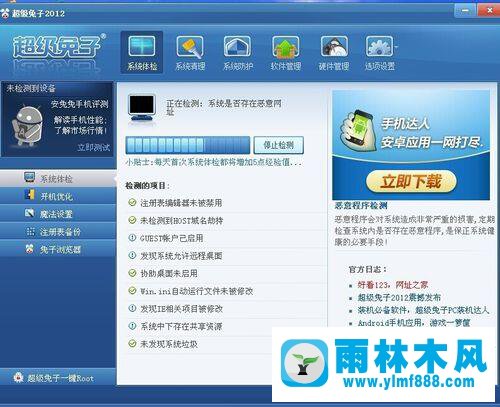
Task: Minimize the 超级兔子2012 window
Action: [x=465, y=11]
